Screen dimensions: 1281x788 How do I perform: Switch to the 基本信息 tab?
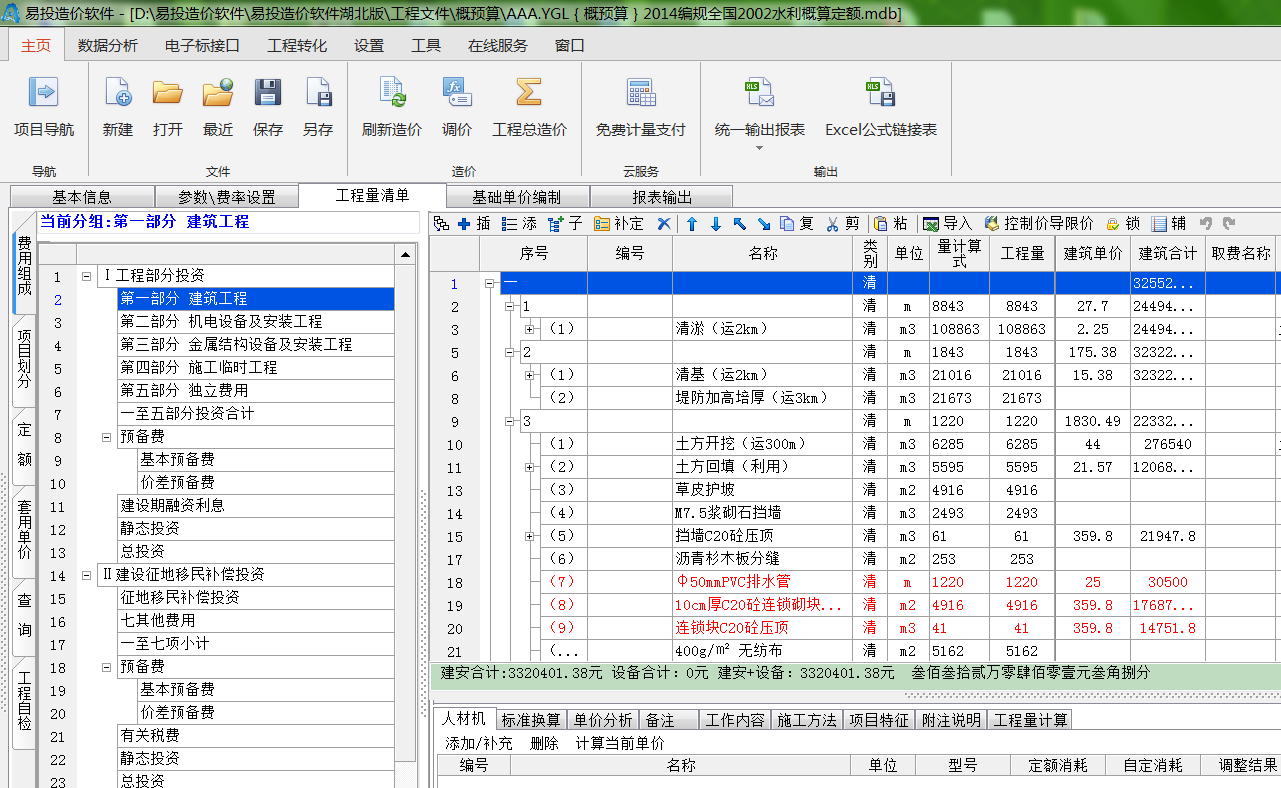(x=82, y=197)
